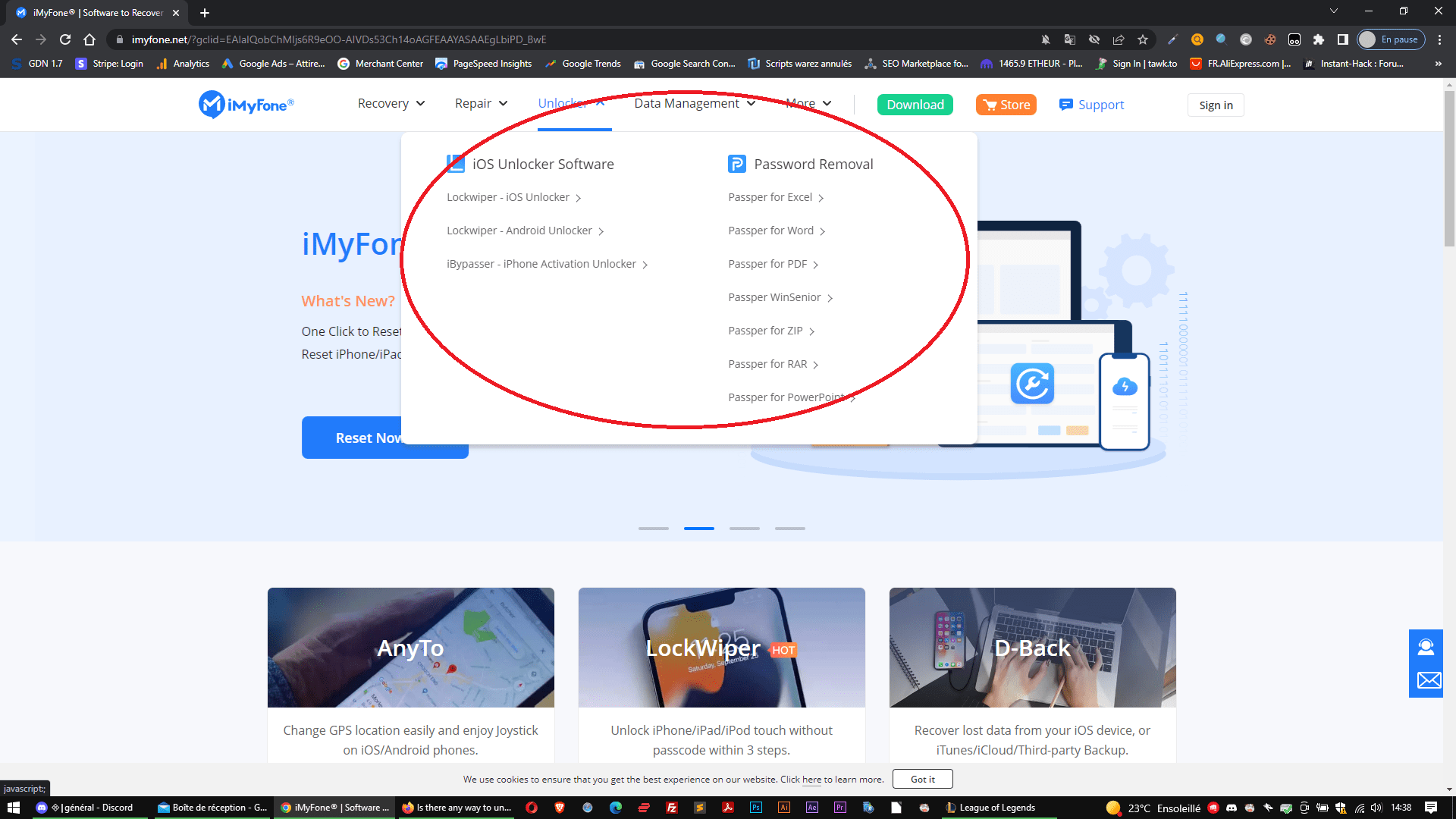Viewport: 1456px width, 819px height.
Task: Open the Support link
Action: pos(1092,105)
